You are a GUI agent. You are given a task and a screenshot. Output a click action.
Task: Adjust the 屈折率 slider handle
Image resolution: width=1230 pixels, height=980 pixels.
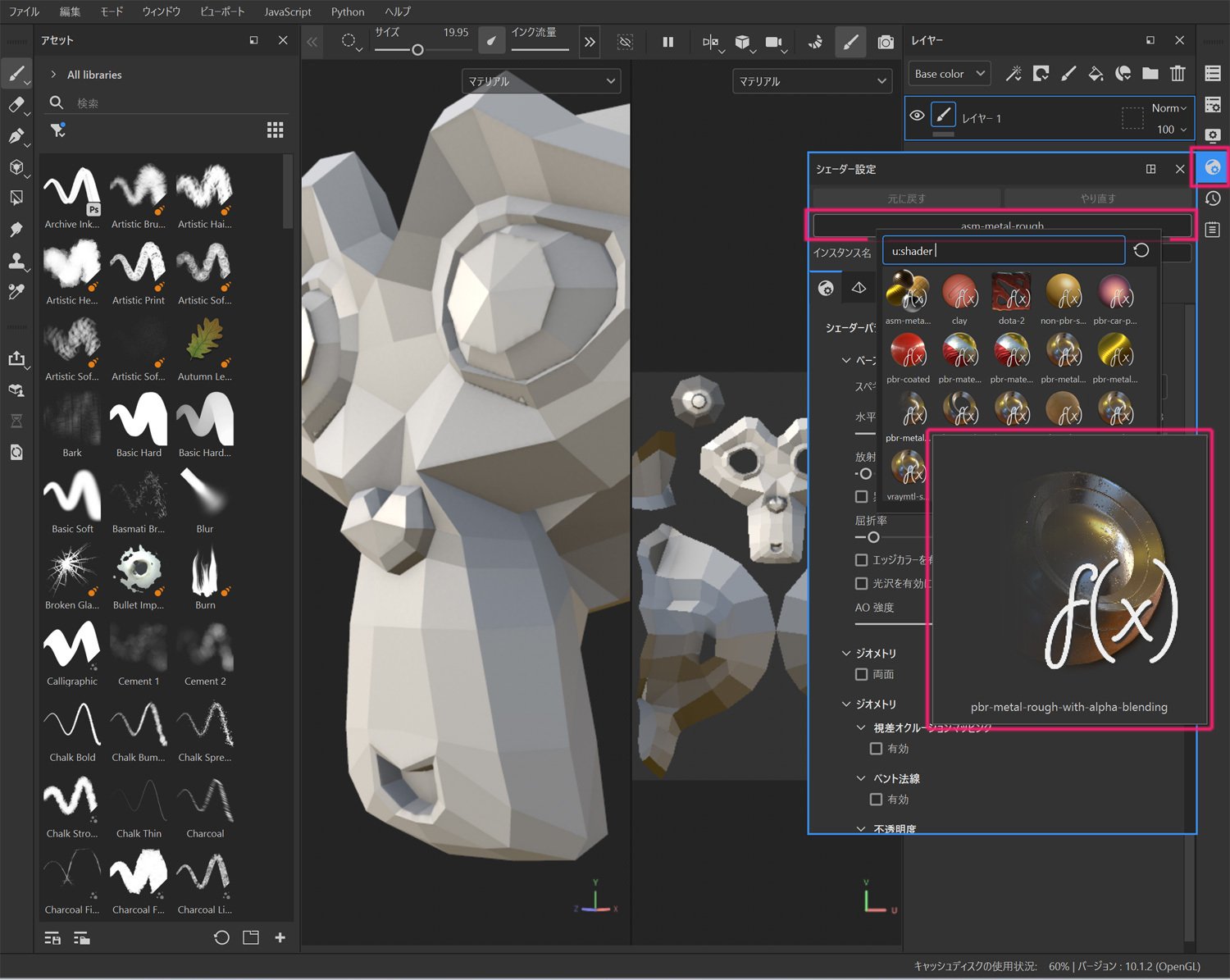tap(873, 537)
